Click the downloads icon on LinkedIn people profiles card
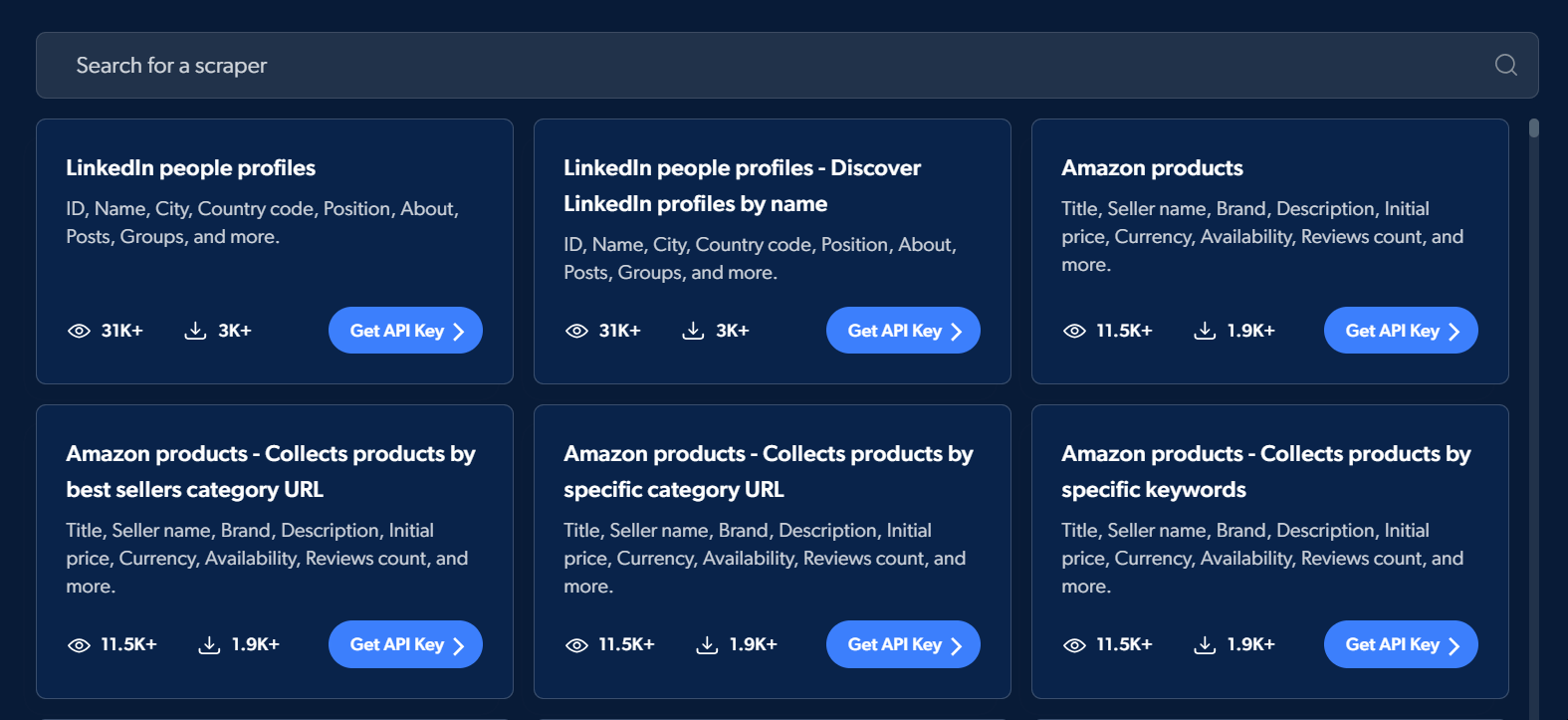Screen dimensions: 1568x720 click(194, 330)
